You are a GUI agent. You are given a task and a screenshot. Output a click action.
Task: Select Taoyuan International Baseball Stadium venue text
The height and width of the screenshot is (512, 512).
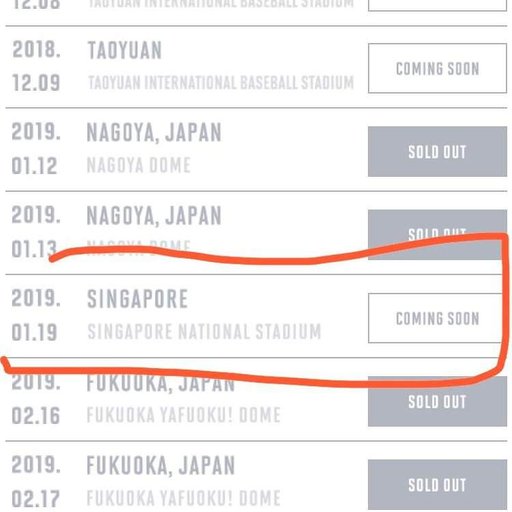click(x=221, y=83)
